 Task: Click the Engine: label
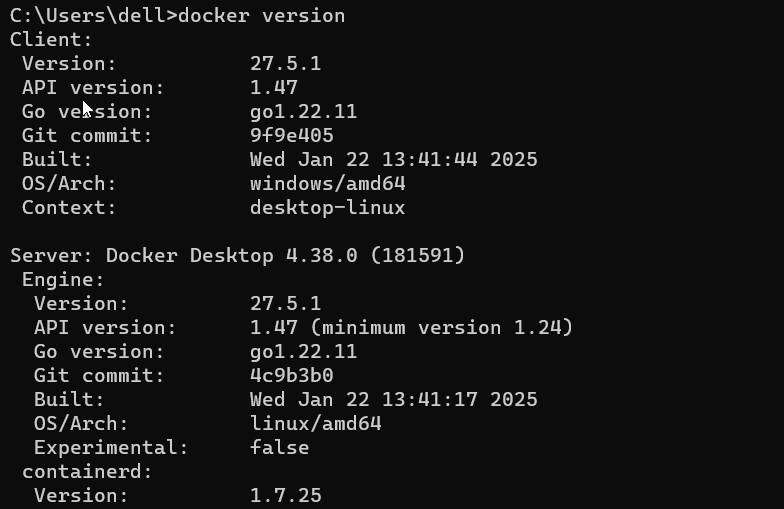click(x=63, y=280)
